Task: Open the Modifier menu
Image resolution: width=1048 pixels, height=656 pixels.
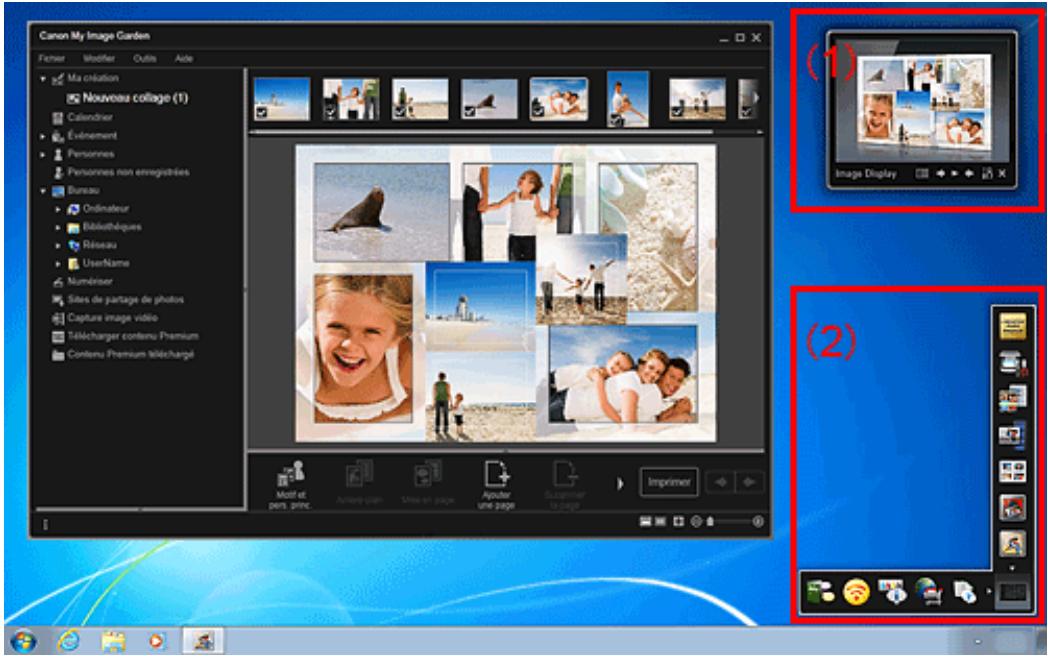Action: point(99,59)
